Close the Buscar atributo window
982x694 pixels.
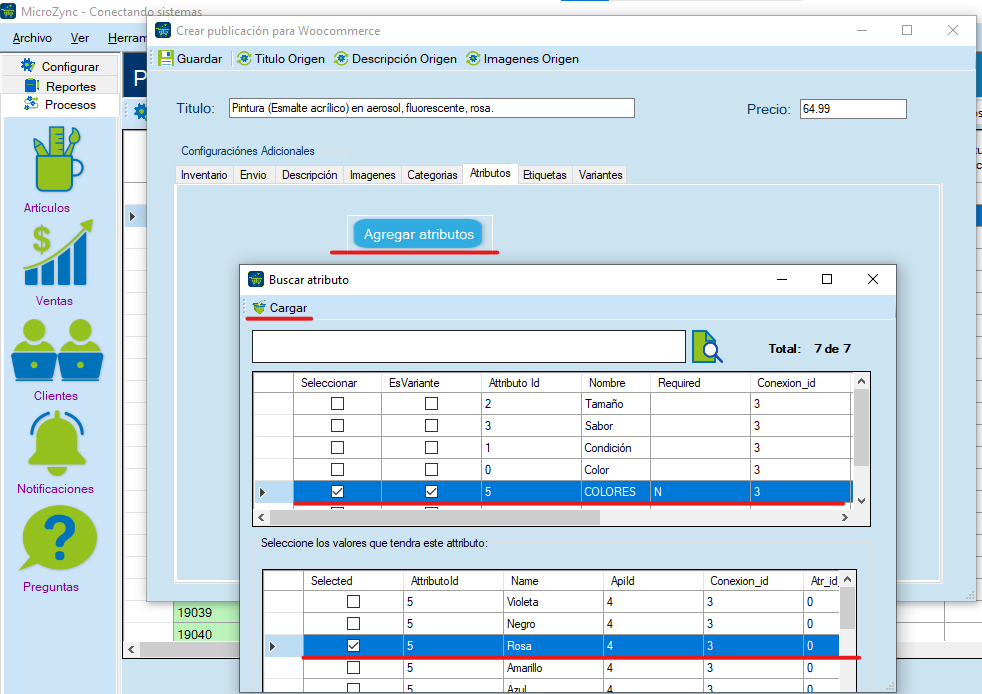[873, 279]
